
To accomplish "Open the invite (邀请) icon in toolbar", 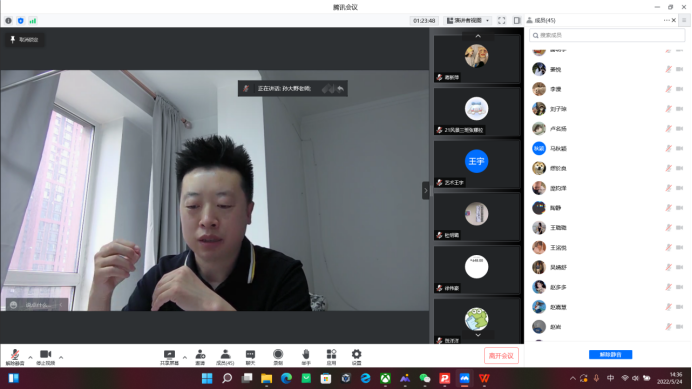I will click(200, 357).
